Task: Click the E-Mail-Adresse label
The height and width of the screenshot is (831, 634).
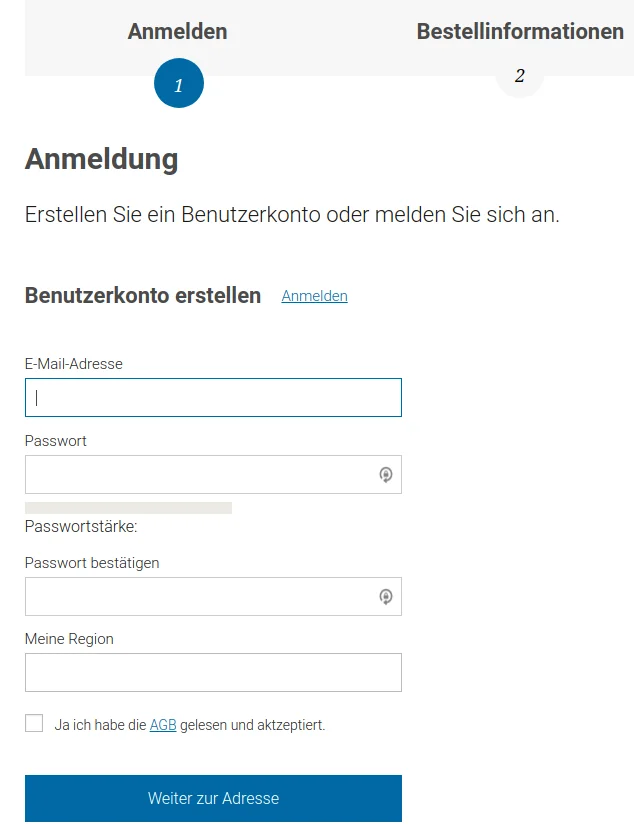Action: click(74, 364)
